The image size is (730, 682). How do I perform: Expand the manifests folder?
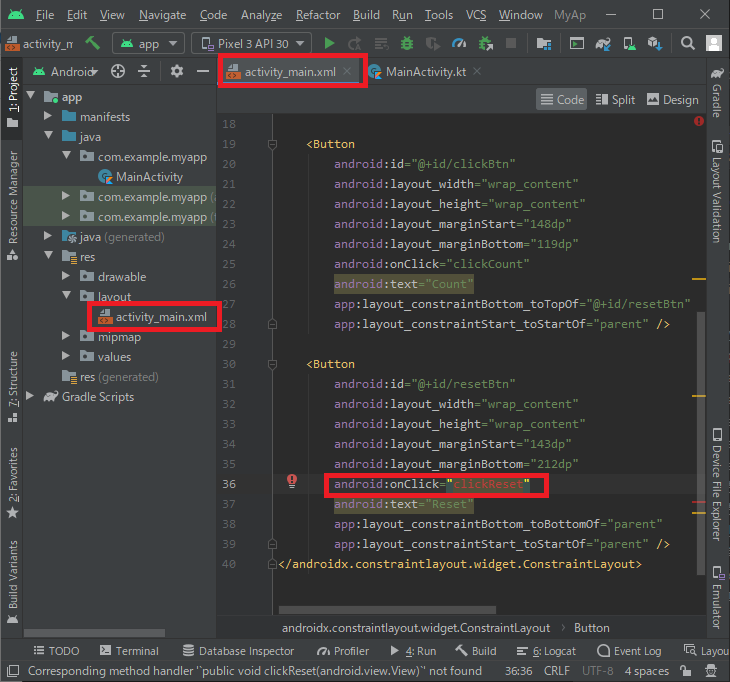click(47, 115)
